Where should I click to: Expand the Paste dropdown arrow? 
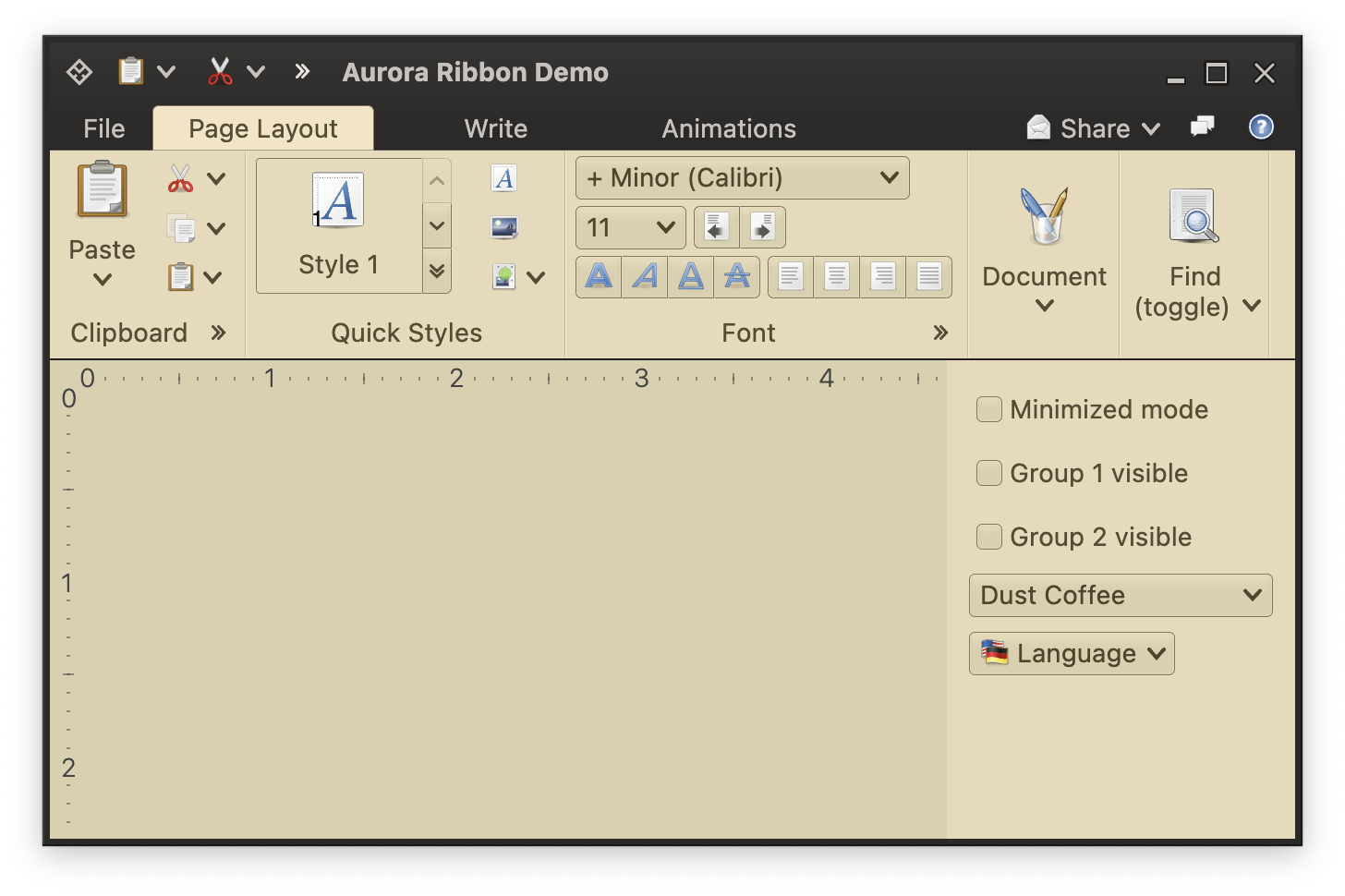(103, 280)
